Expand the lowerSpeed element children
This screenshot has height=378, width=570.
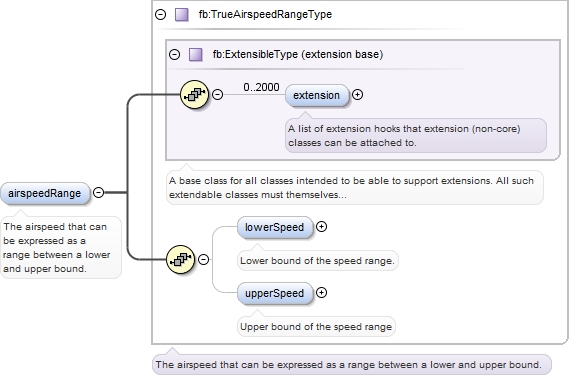click(x=321, y=226)
